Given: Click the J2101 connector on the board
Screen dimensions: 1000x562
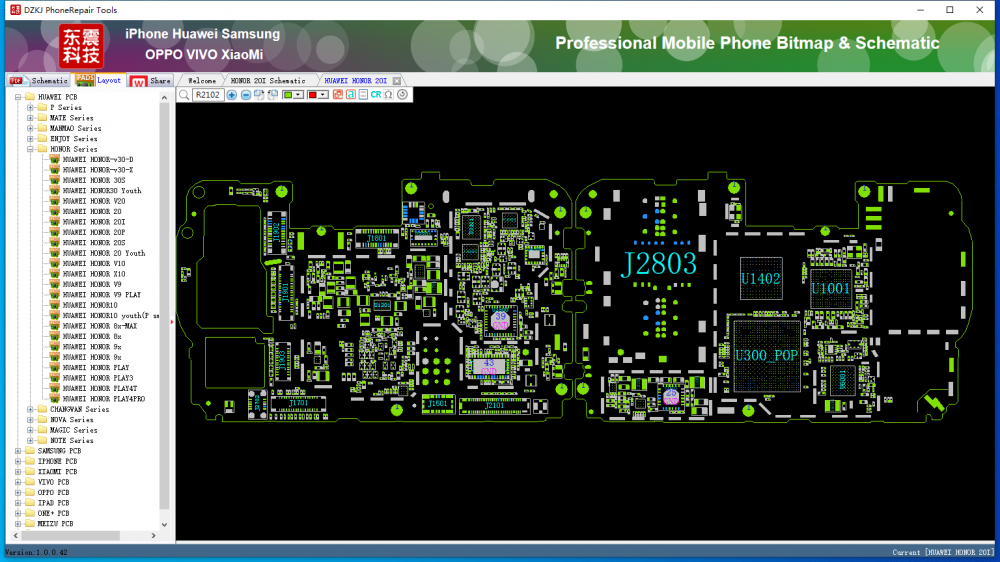Looking at the screenshot, I should (494, 405).
